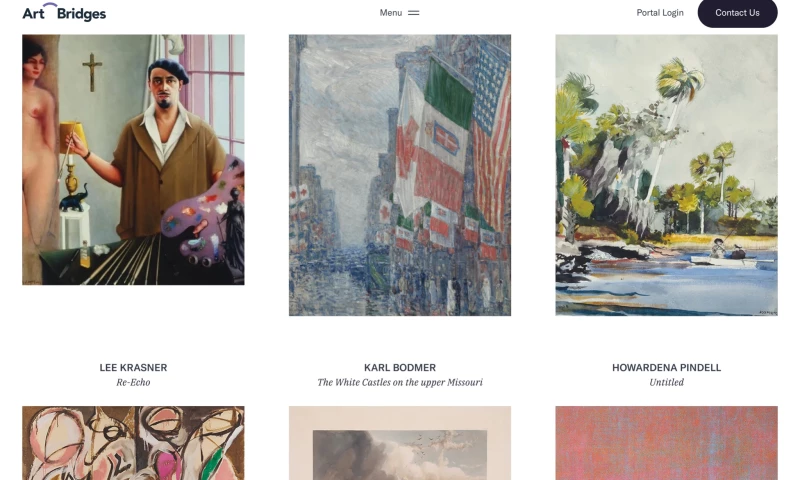Open the beret artist self-portrait painting
800x480 pixels.
pyautogui.click(x=133, y=160)
